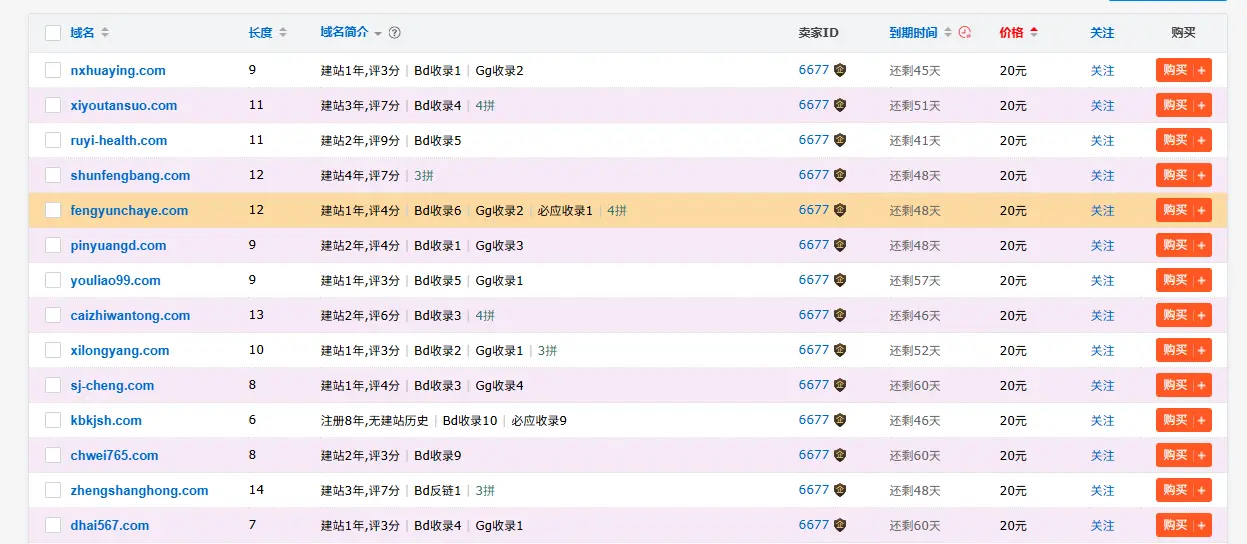1247x544 pixels.
Task: Click the clock icon next to 到期时间
Action: (964, 32)
